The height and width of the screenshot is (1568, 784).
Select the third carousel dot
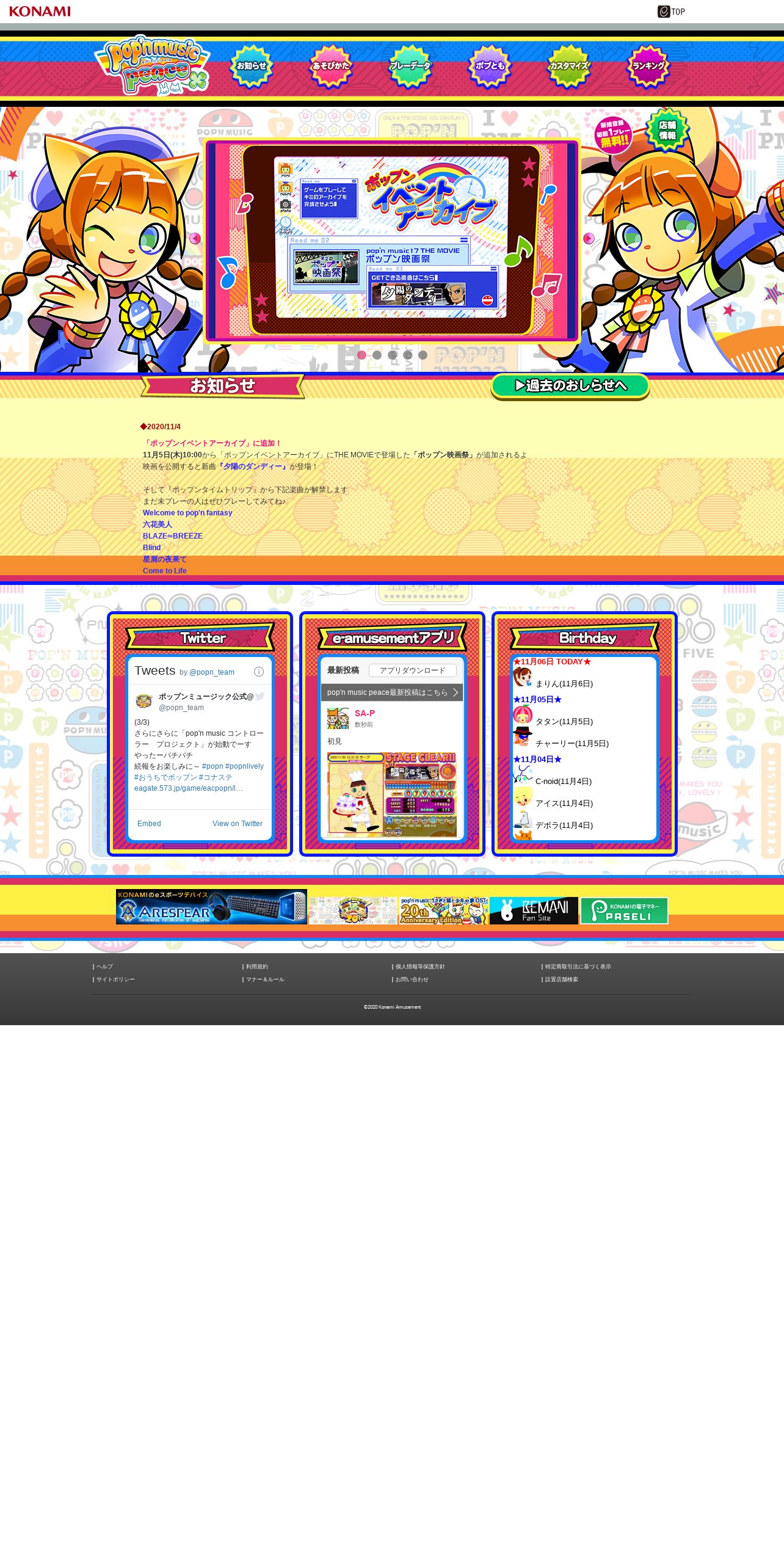click(392, 355)
